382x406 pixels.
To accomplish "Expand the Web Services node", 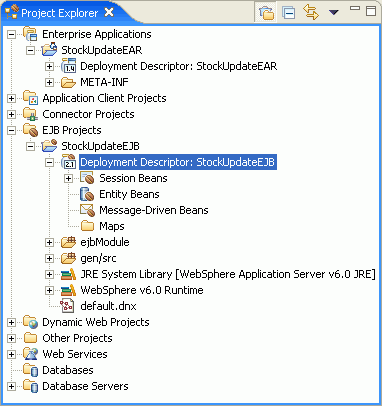I will click(11, 354).
